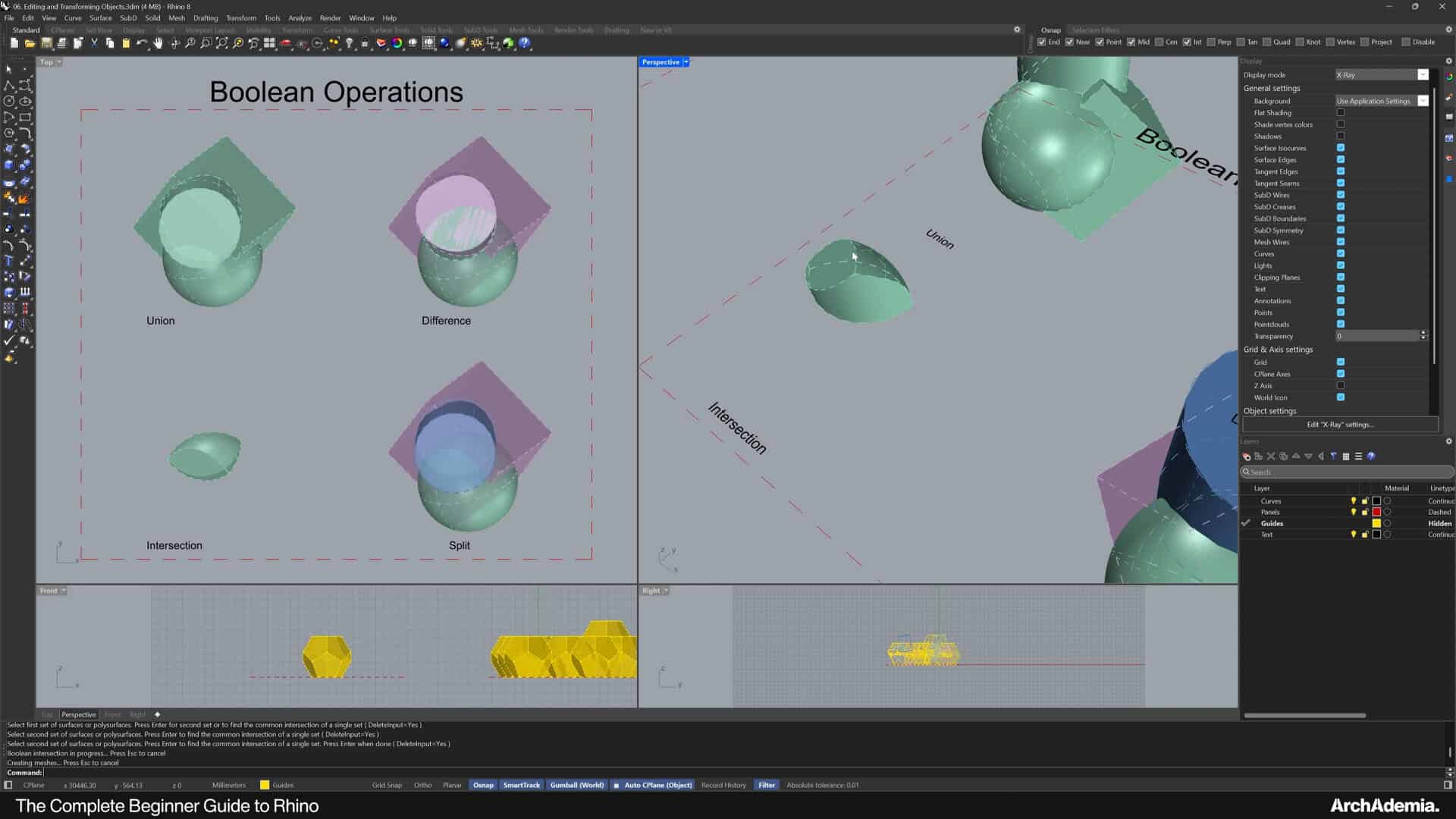
Task: Select the Perspective viewport tab at bottom
Action: [79, 714]
